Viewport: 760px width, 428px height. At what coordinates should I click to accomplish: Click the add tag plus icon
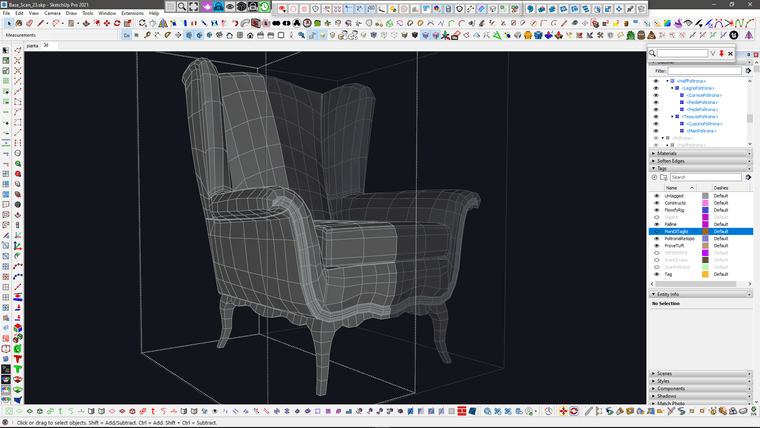click(656, 178)
